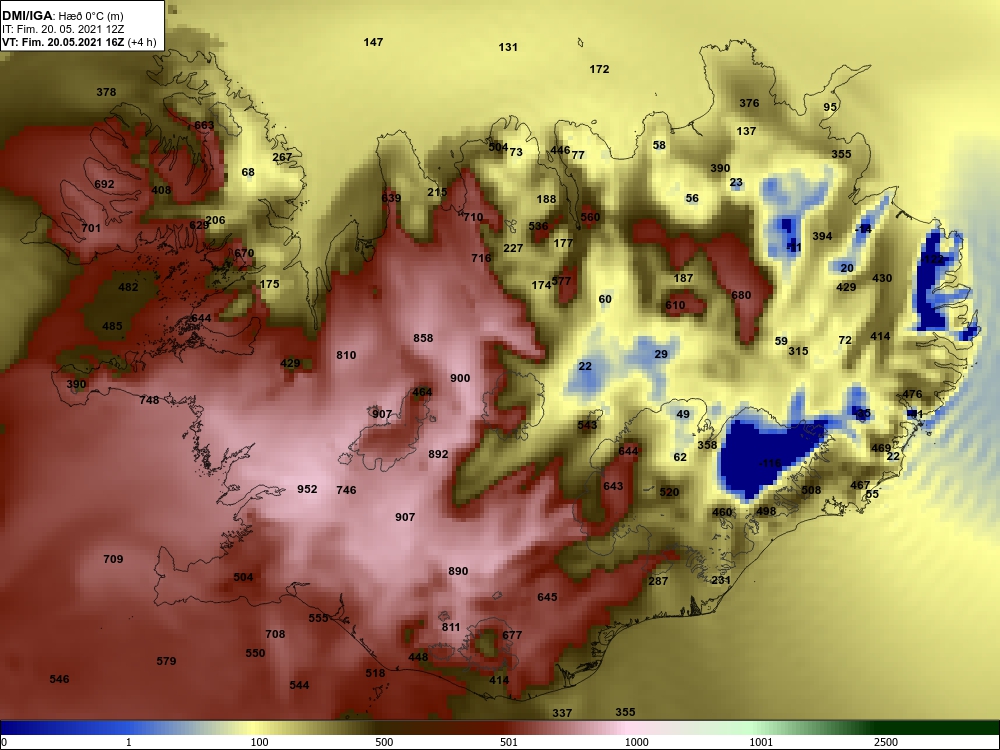The width and height of the screenshot is (1000, 750).
Task: Pick the 215 height value
Action: coord(437,192)
